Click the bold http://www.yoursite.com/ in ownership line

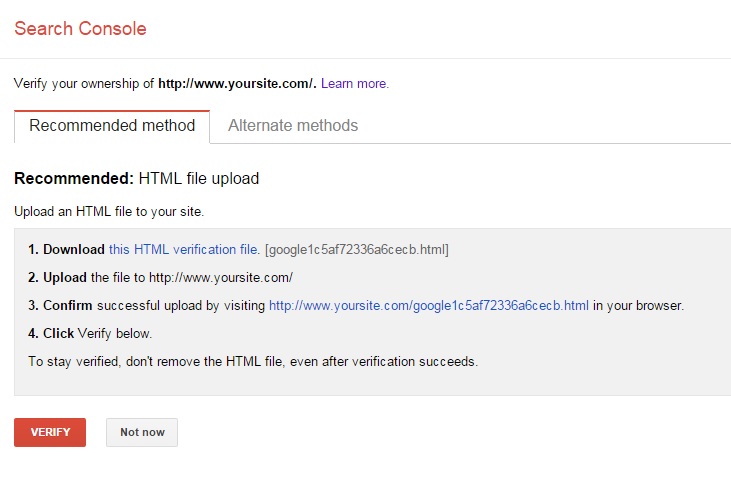tap(237, 84)
